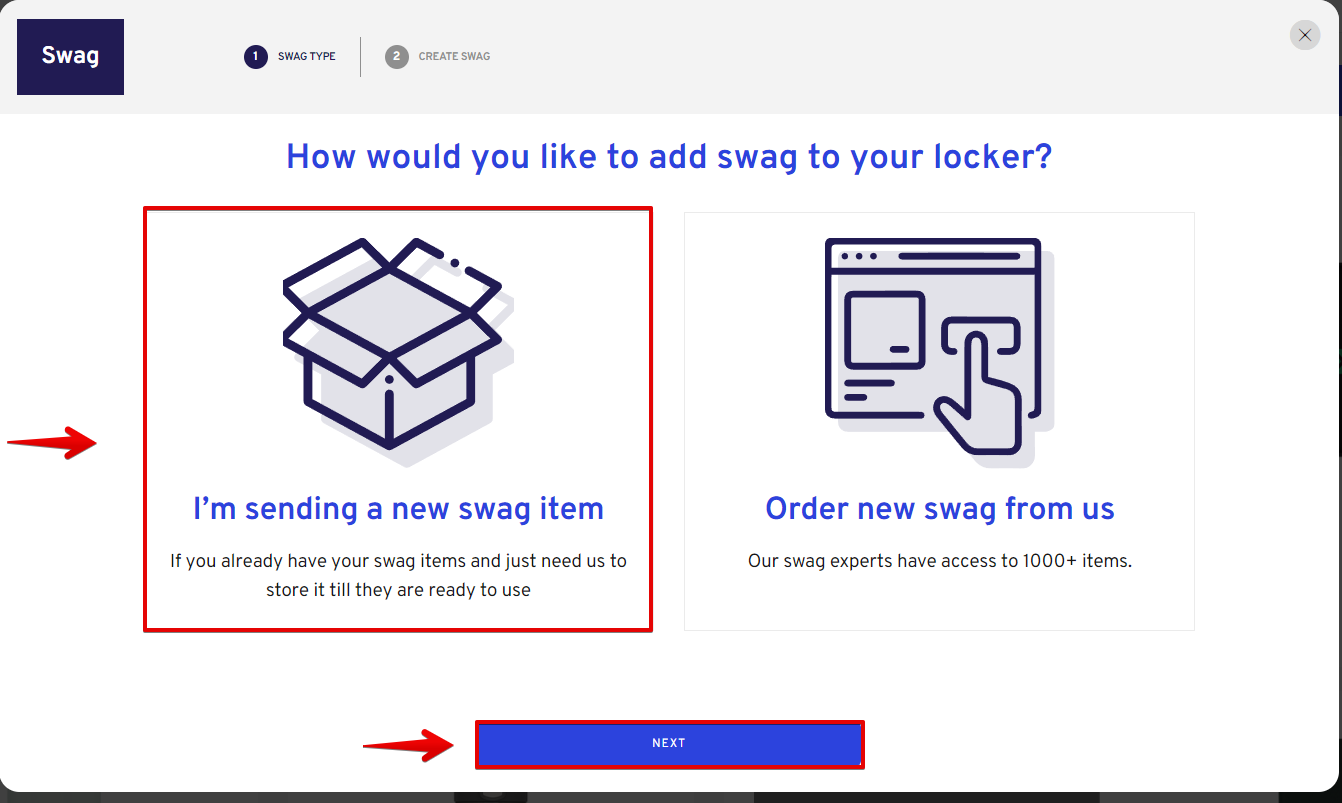Select step 2 circle number icon
Screen dimensions: 1342x803
pos(397,56)
